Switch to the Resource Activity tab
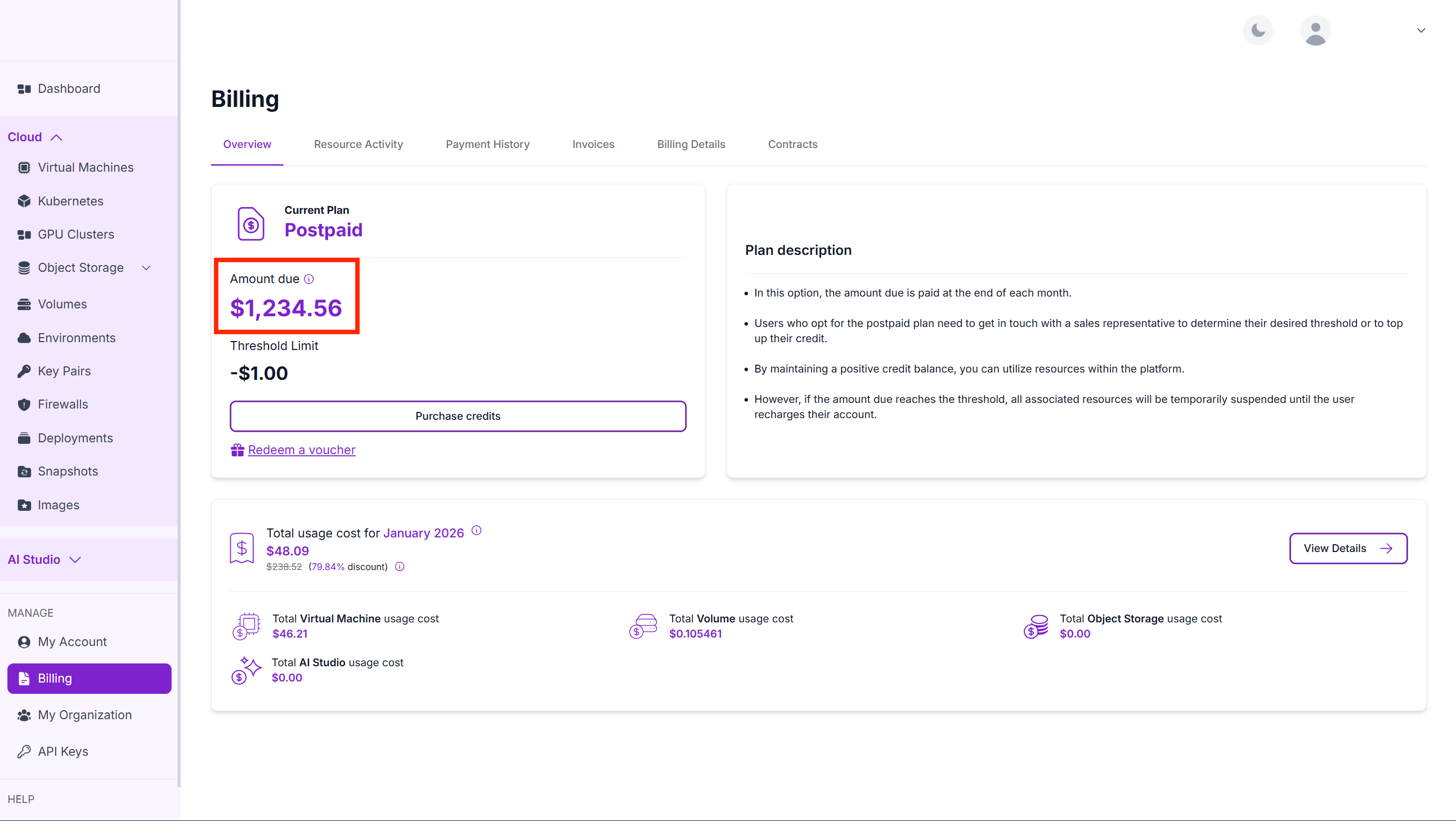This screenshot has width=1456, height=821. [359, 145]
